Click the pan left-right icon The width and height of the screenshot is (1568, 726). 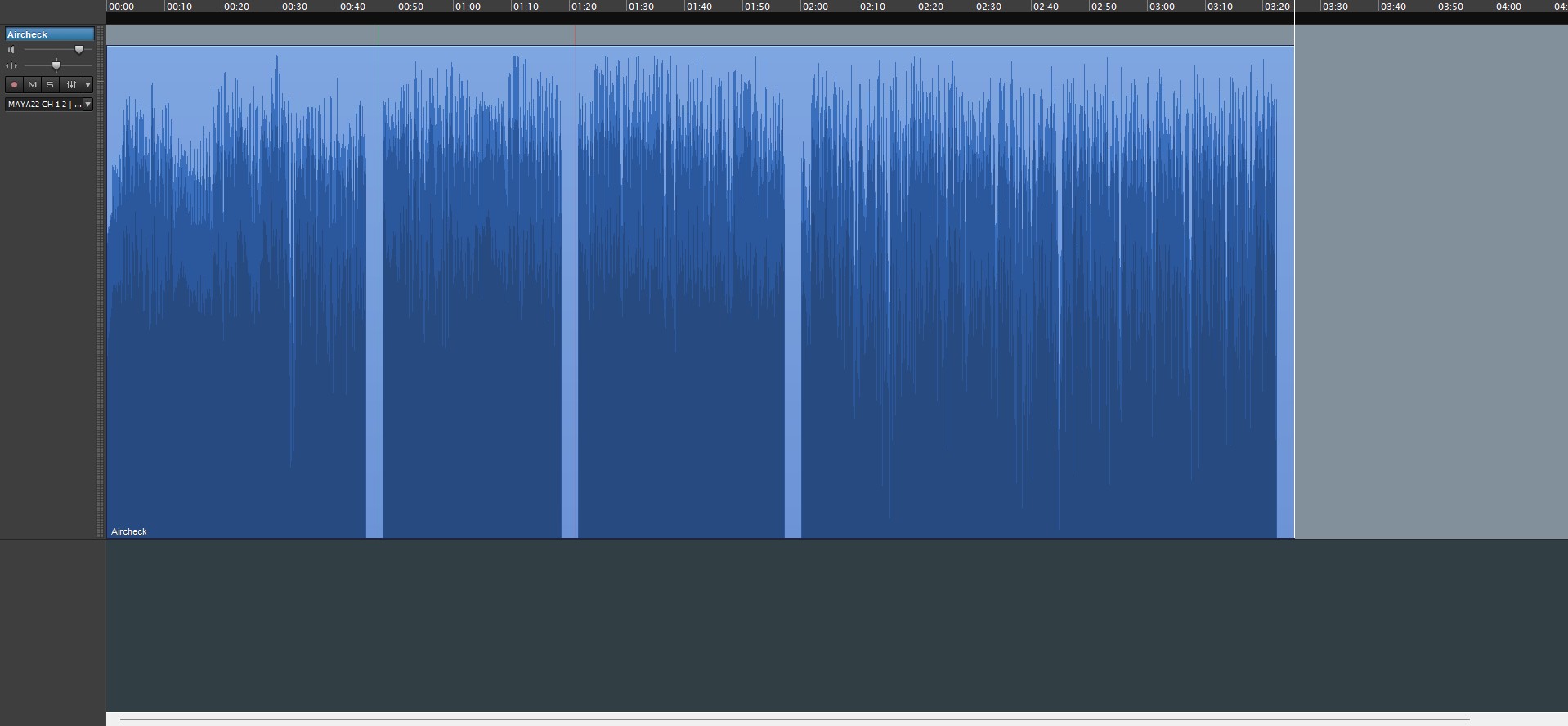(x=11, y=65)
